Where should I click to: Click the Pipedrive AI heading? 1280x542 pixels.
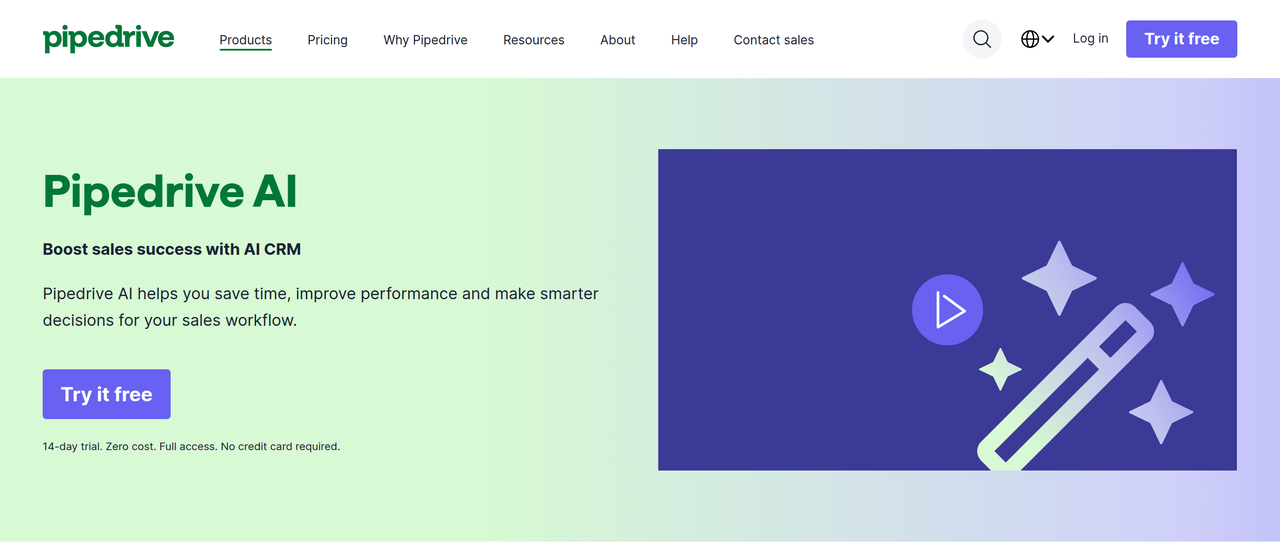pyautogui.click(x=170, y=192)
